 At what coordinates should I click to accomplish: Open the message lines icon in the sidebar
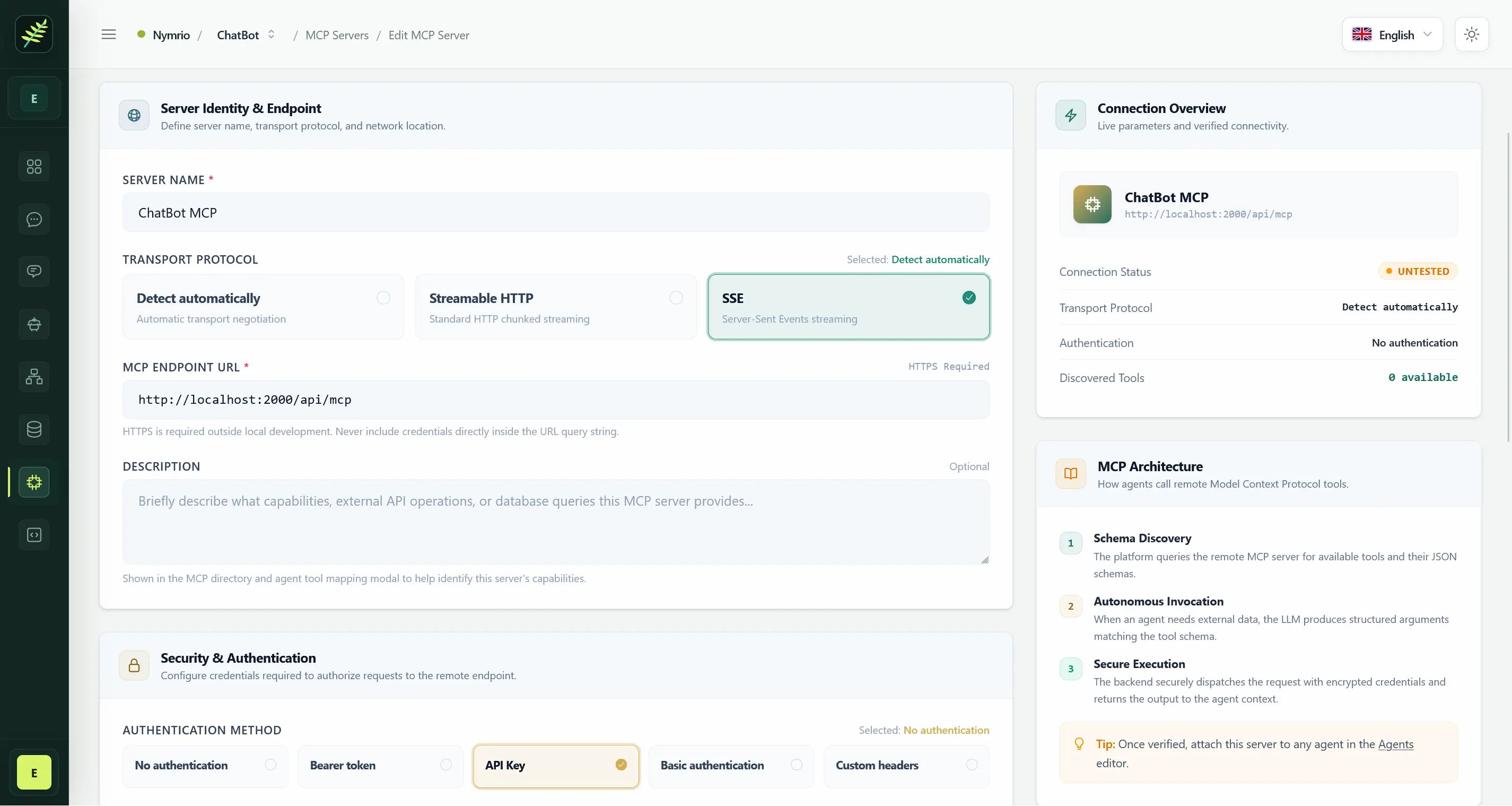34,272
